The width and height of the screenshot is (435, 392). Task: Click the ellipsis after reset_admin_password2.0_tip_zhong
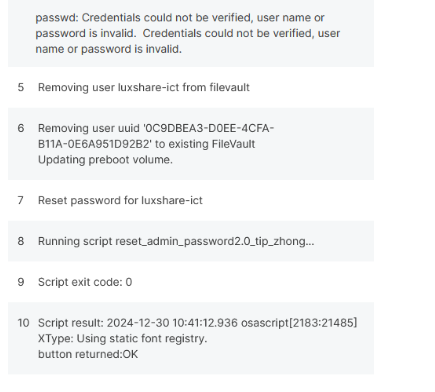(x=310, y=242)
